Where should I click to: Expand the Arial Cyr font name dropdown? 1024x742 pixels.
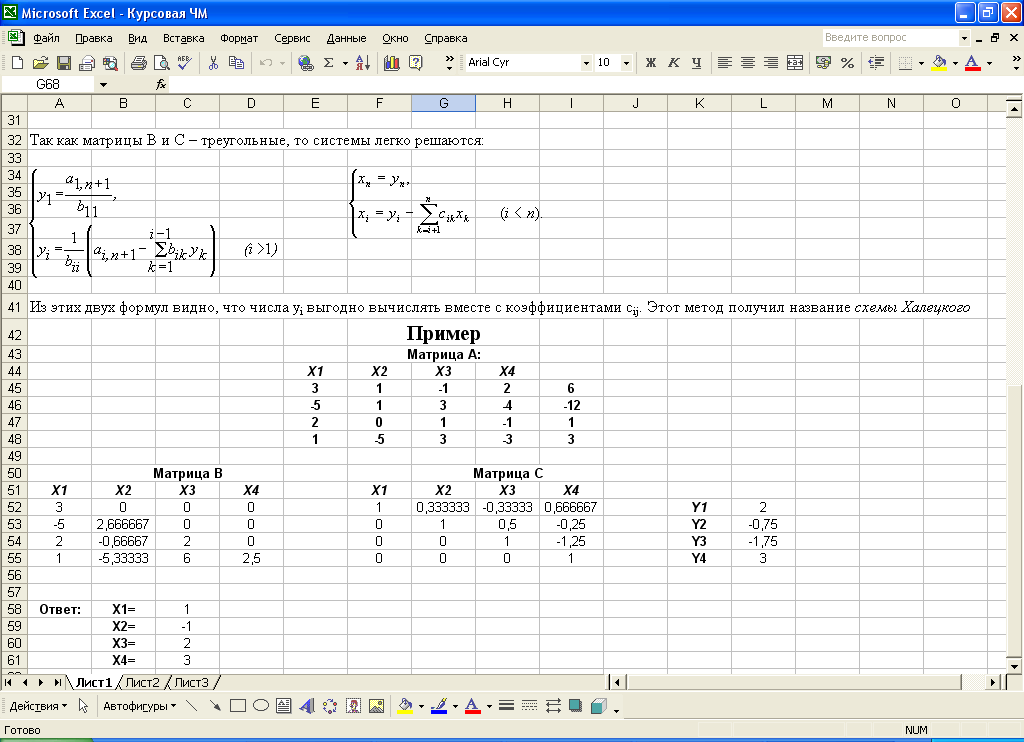pyautogui.click(x=586, y=63)
